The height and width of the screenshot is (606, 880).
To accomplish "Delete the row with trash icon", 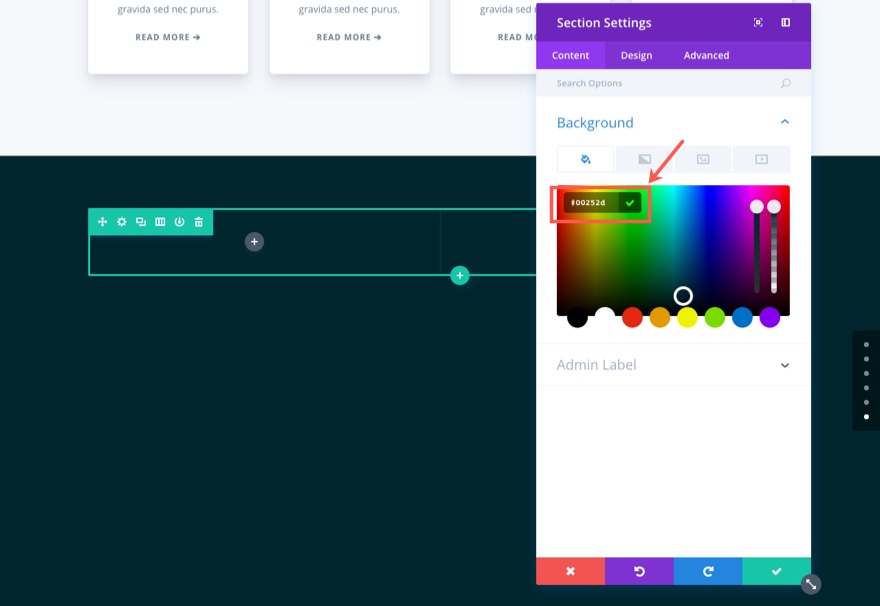I will (x=199, y=222).
